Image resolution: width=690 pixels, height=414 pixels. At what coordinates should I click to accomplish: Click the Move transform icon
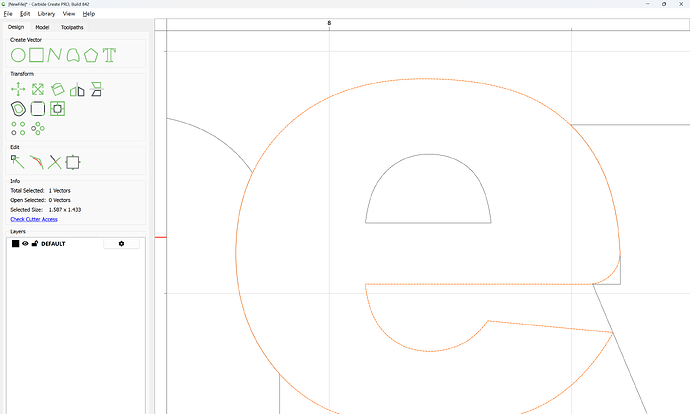pos(18,89)
